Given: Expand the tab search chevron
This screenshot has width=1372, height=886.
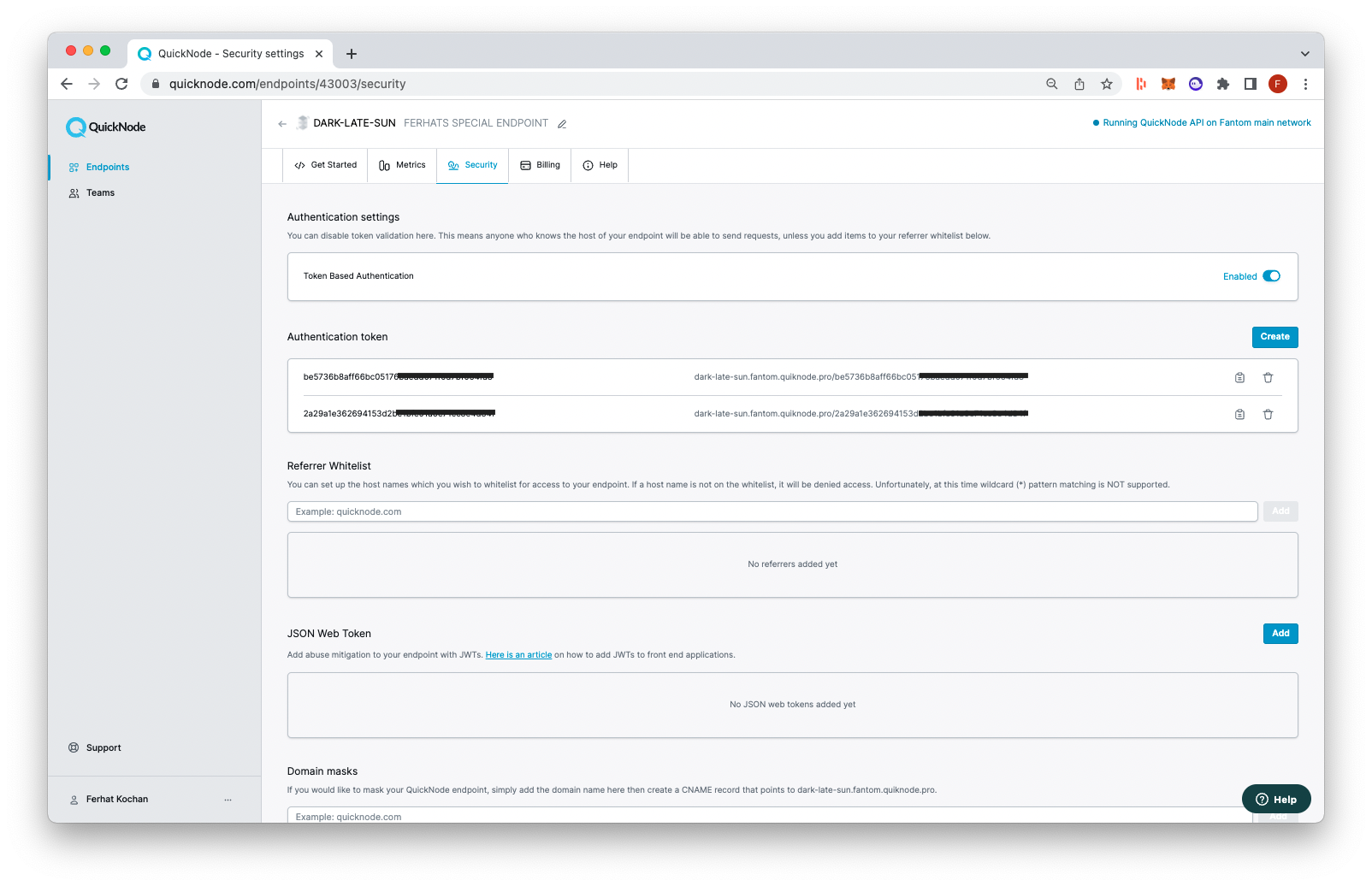Looking at the screenshot, I should [x=1305, y=54].
